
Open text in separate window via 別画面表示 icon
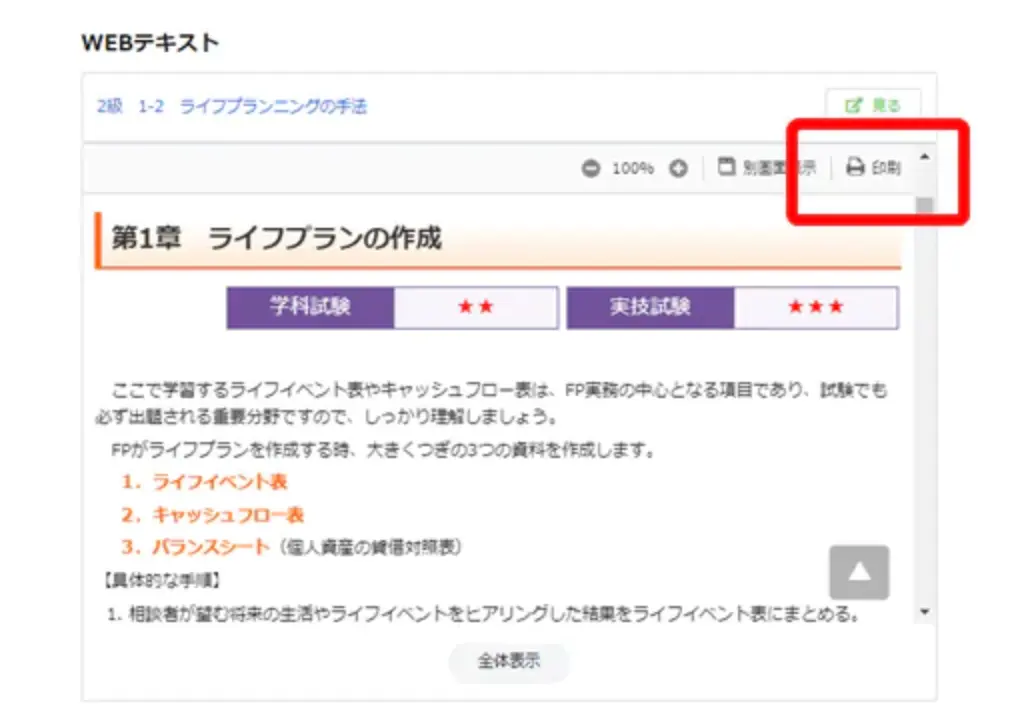point(728,168)
